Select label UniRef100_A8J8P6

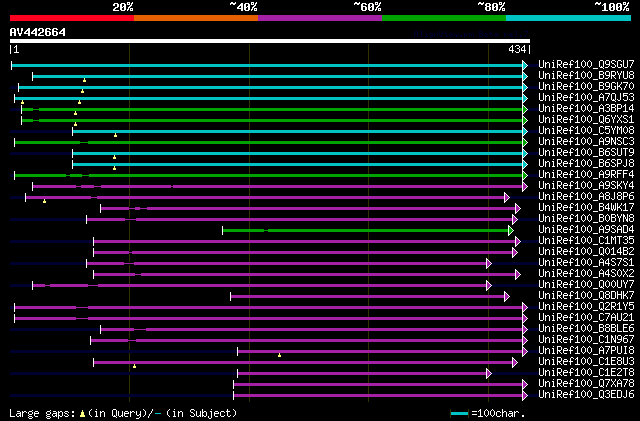tap(586, 196)
